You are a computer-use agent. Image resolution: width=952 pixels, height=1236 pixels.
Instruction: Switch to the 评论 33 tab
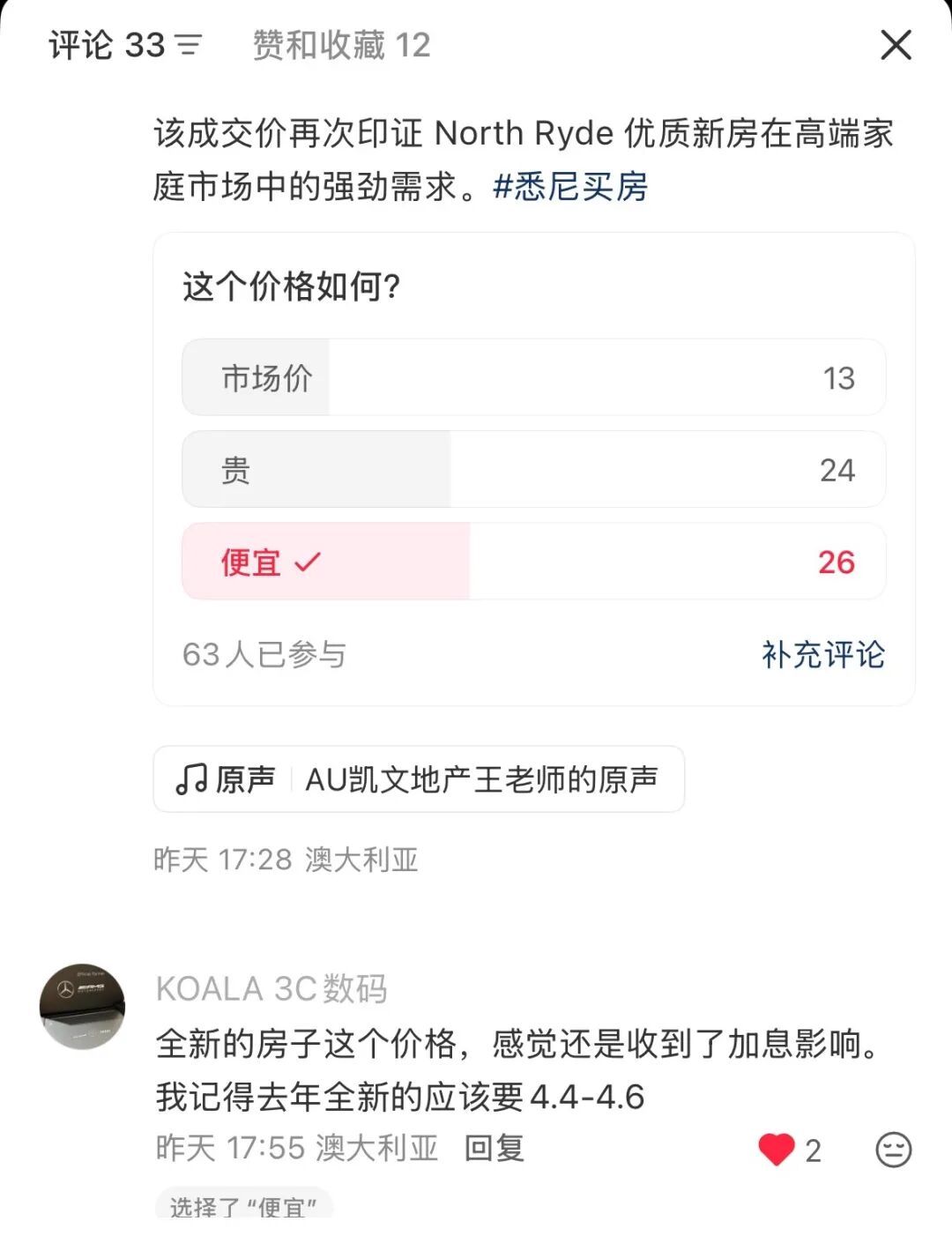click(x=107, y=45)
